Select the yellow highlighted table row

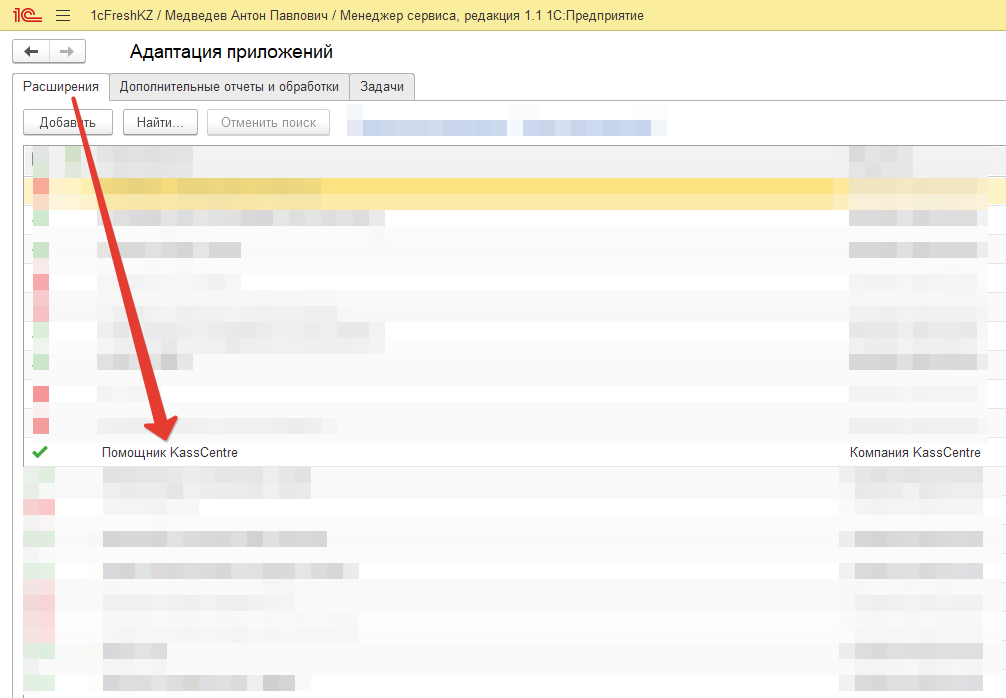click(500, 187)
